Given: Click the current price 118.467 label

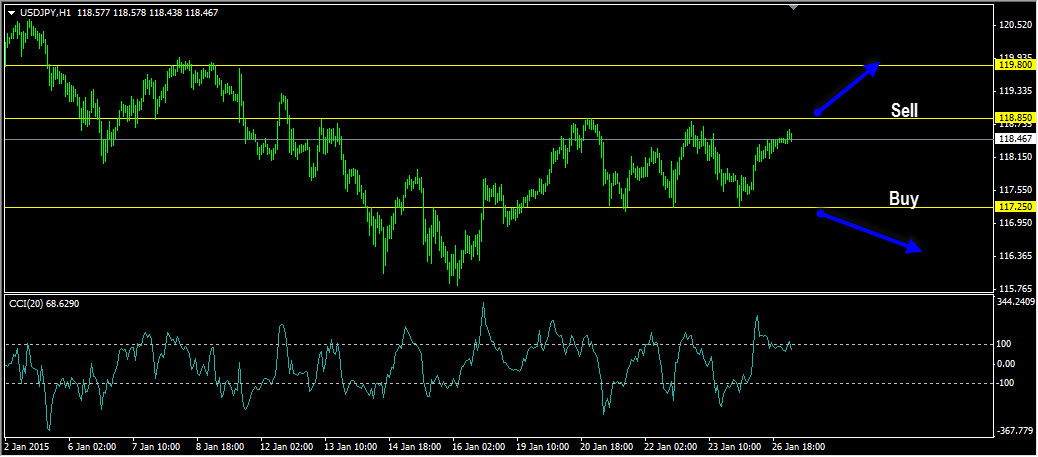Looking at the screenshot, I should click(x=1014, y=140).
